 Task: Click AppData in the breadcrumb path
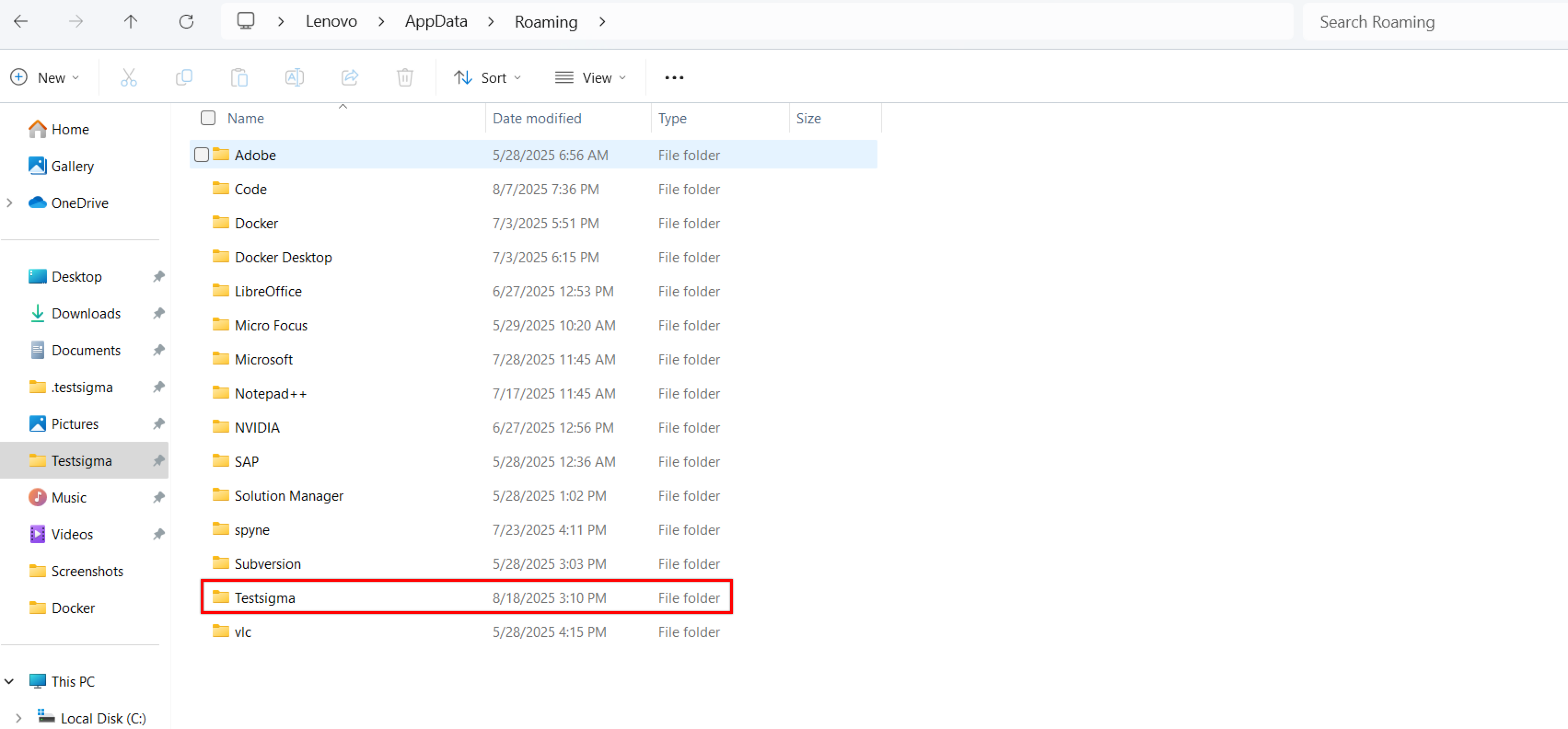tap(436, 22)
